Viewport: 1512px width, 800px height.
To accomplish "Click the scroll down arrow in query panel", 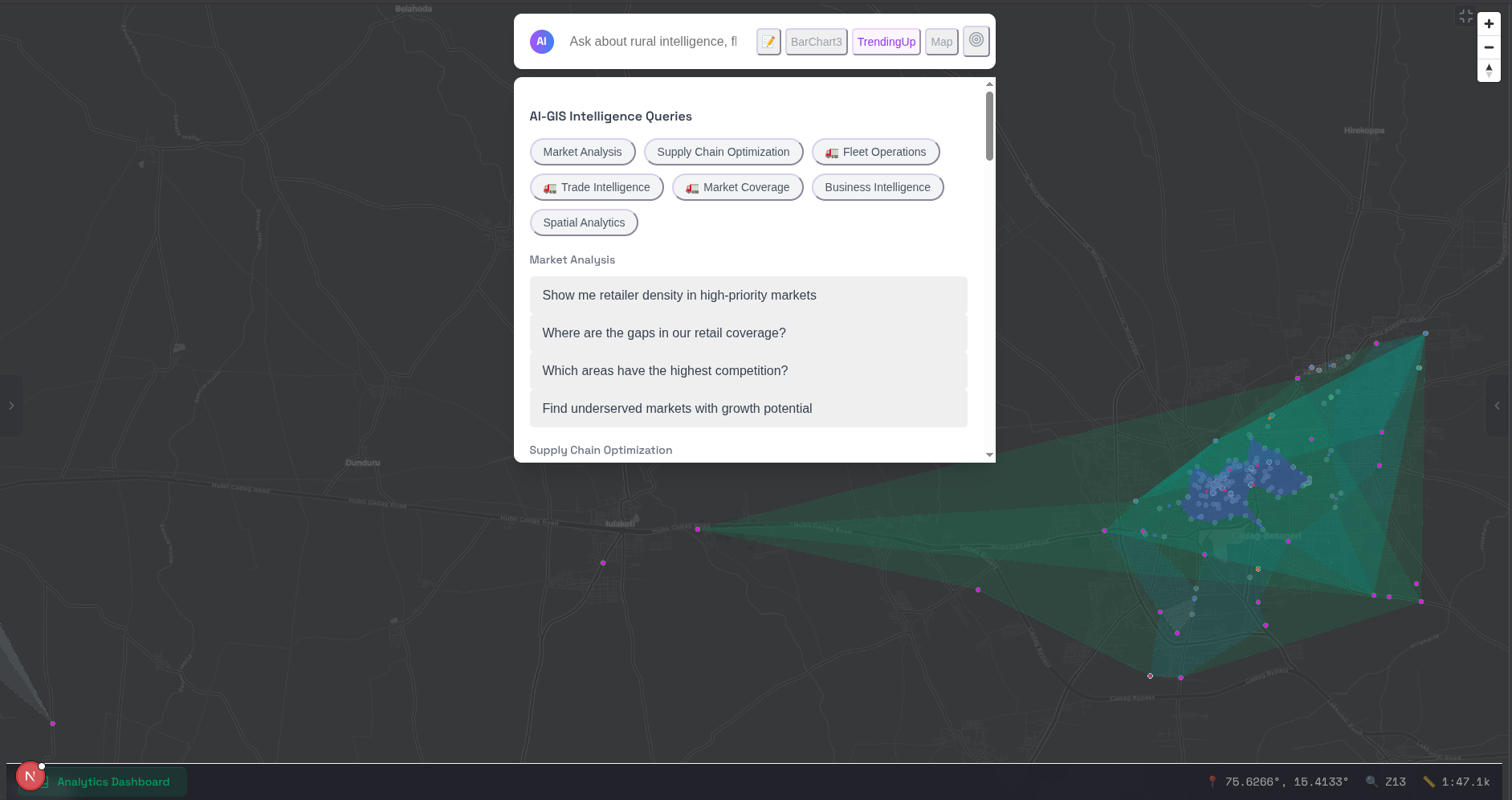I will tap(989, 455).
